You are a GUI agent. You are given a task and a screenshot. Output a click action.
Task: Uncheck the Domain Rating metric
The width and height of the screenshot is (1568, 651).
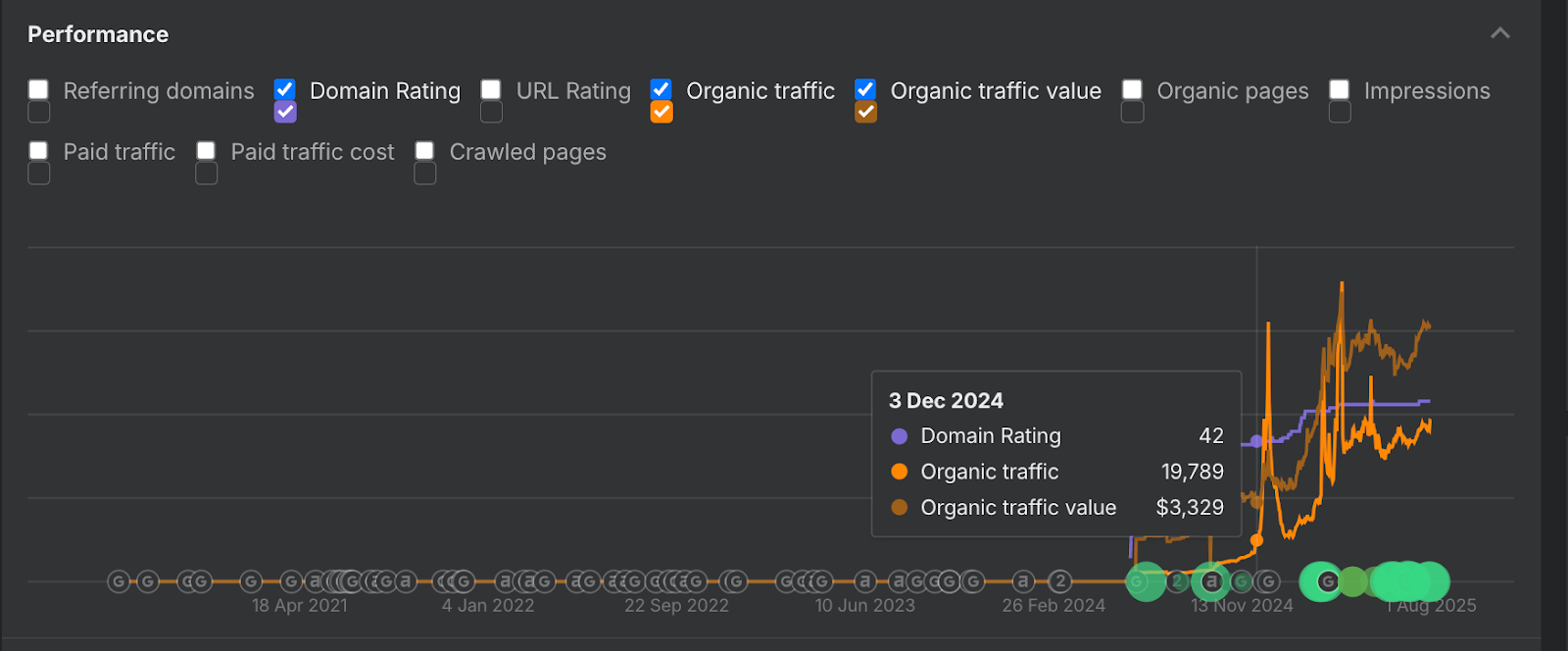point(285,90)
